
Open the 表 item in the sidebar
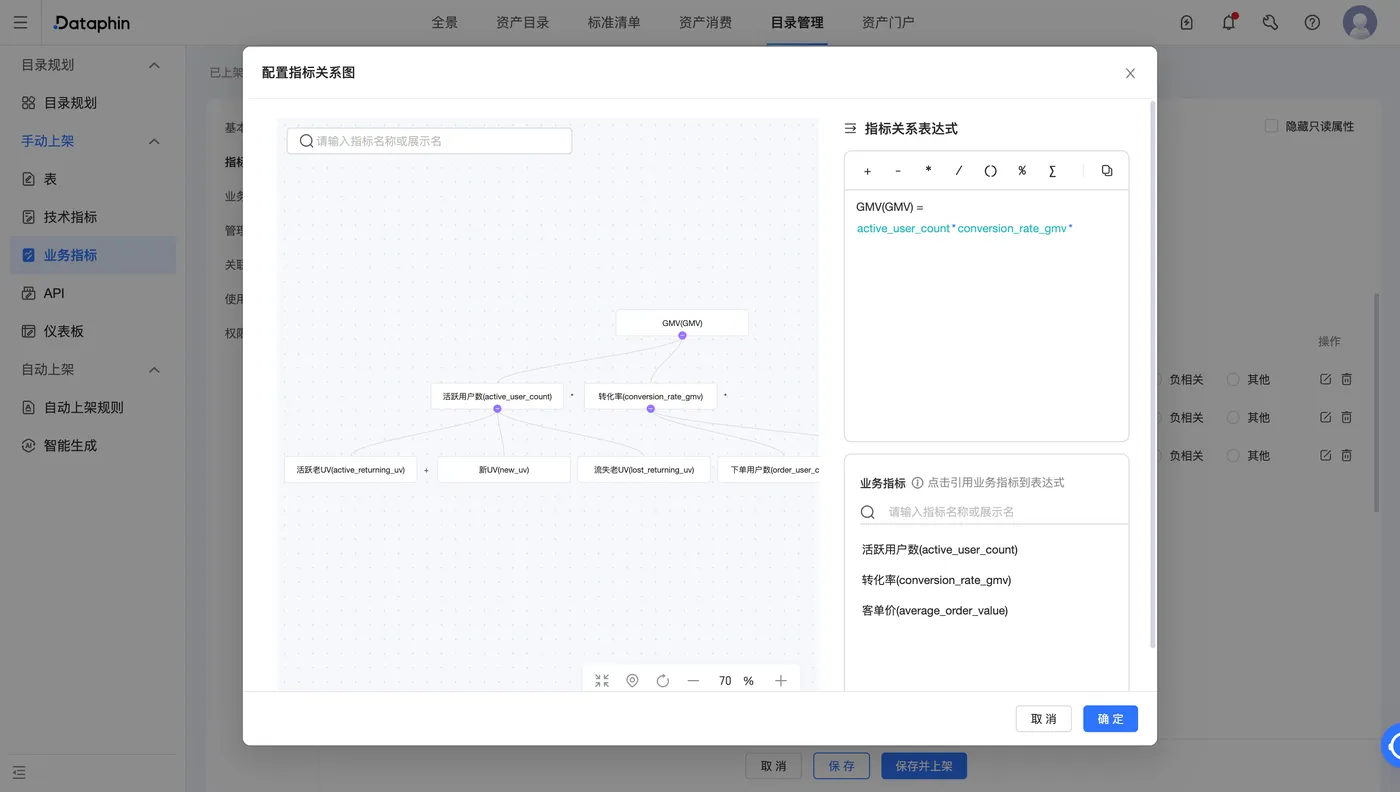pos(93,179)
